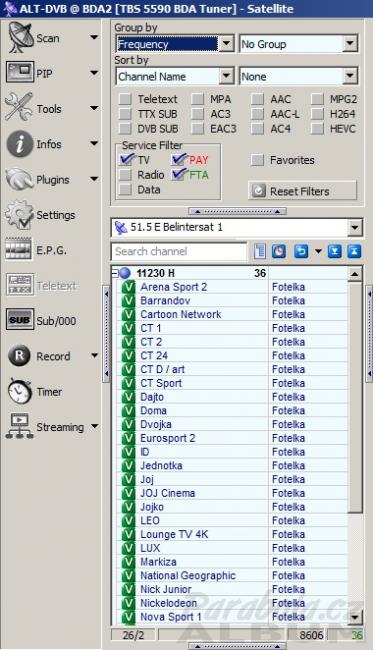373x650 pixels.
Task: Click the Sub/000 subtitle icon
Action: [20, 320]
